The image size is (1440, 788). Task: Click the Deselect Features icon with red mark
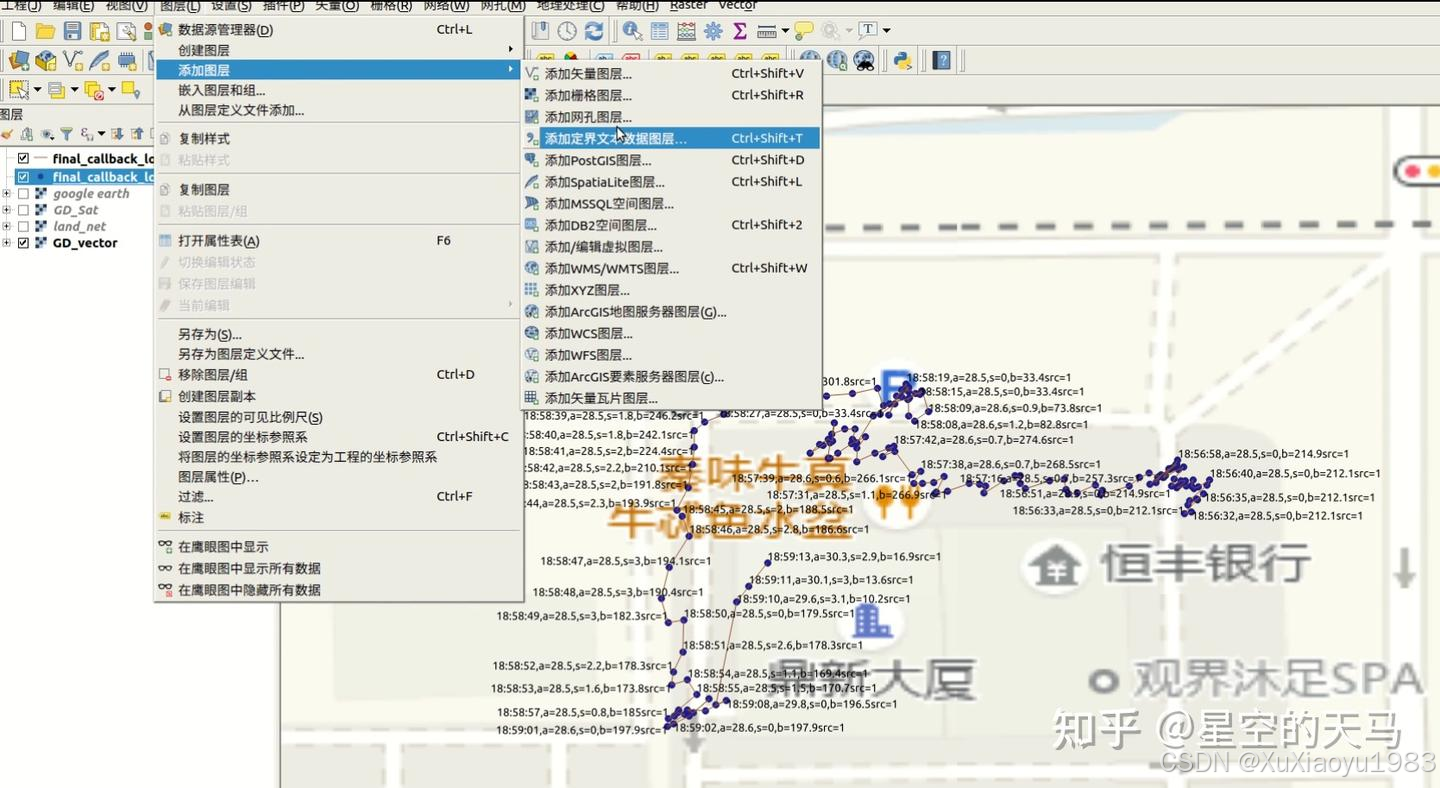pos(94,90)
